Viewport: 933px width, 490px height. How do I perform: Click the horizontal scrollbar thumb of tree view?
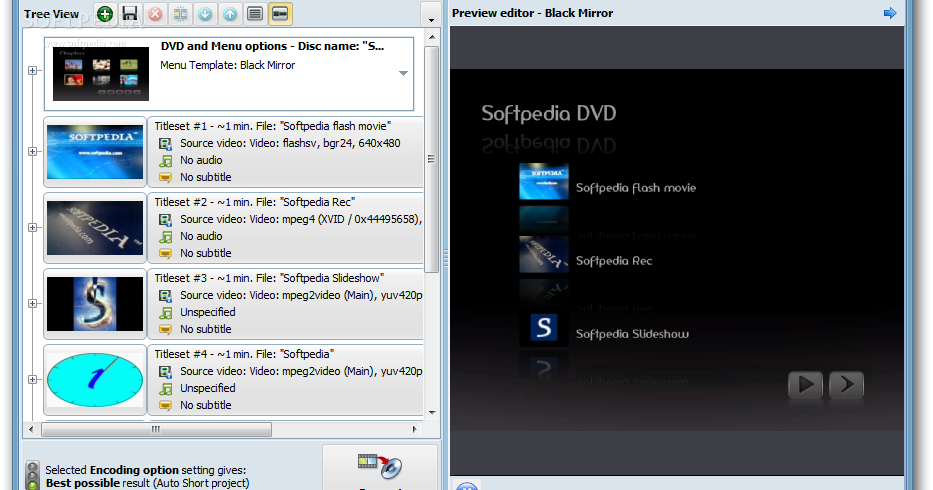[156, 429]
